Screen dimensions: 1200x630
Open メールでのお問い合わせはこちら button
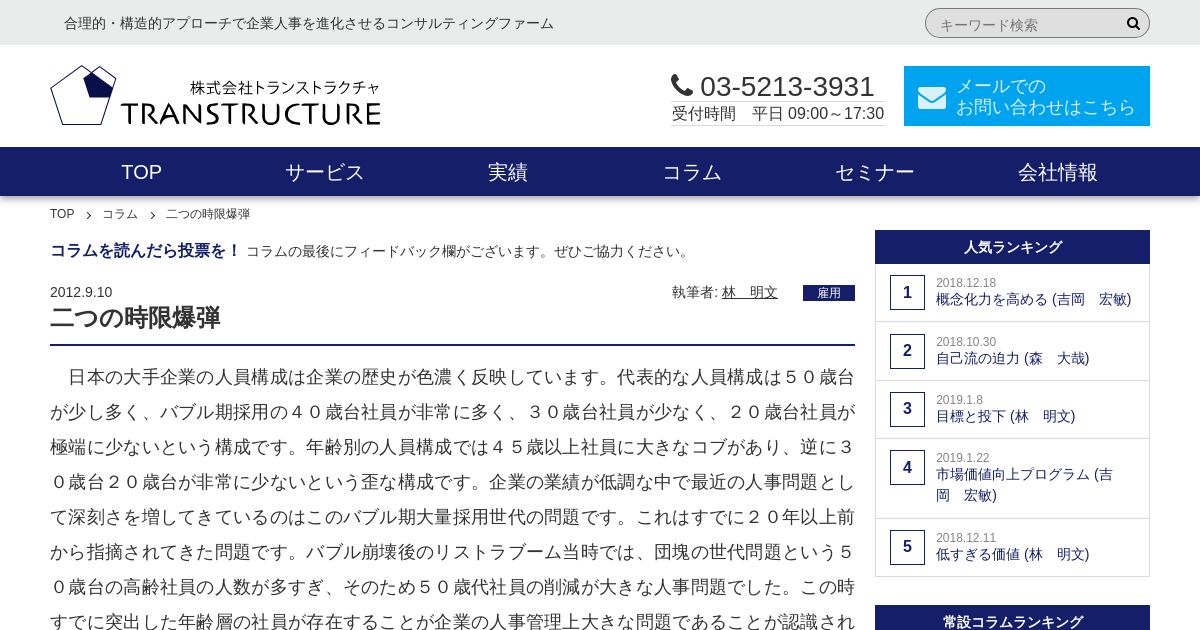(x=1027, y=96)
